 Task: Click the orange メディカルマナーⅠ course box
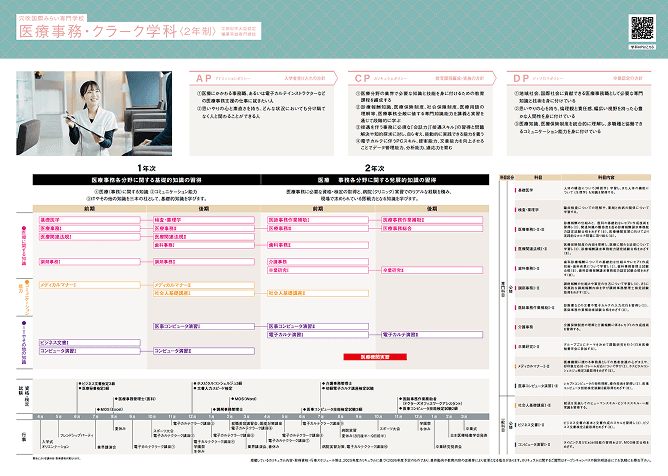click(x=59, y=285)
